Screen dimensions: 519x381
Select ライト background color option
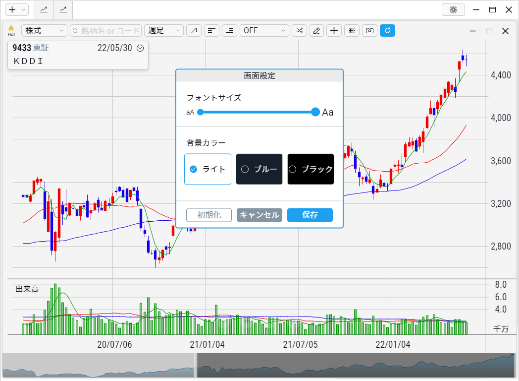click(208, 169)
